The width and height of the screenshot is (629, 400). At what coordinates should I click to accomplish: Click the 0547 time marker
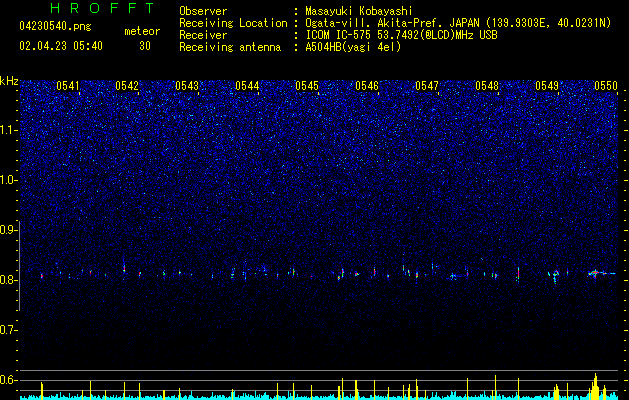(427, 86)
